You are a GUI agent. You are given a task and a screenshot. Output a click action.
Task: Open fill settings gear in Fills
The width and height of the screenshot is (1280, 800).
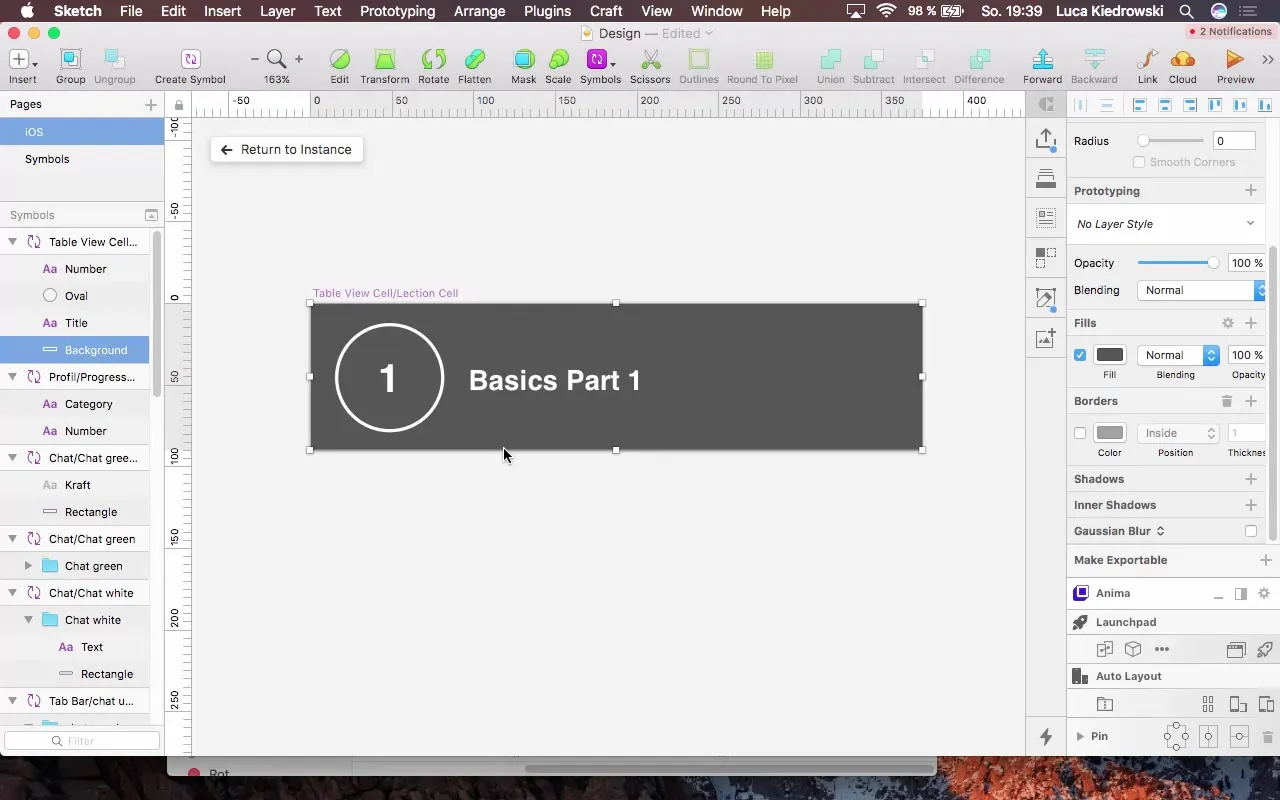tap(1228, 323)
